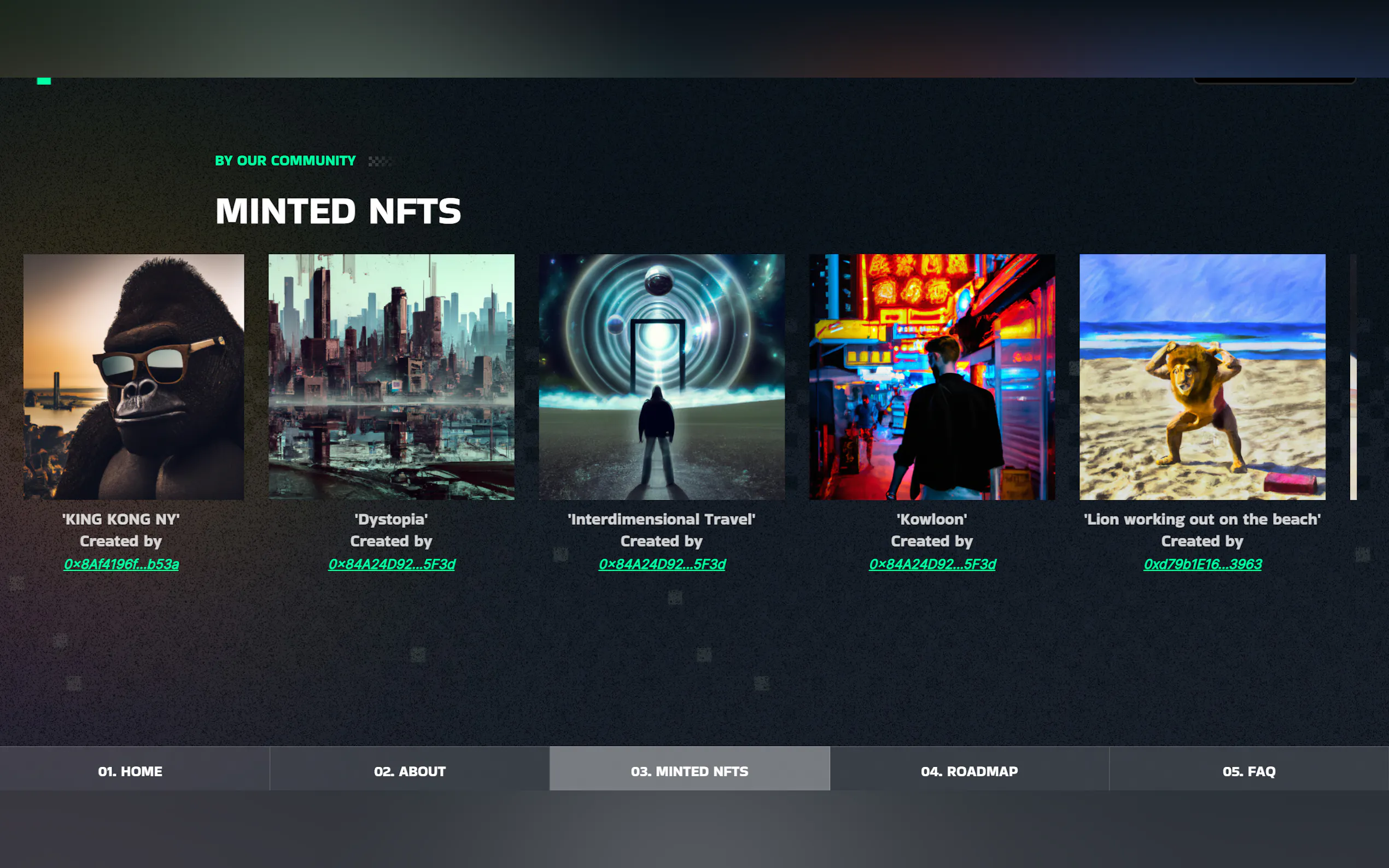Open creator address 0x8Af4196f...b53a
The image size is (1389, 868).
pyautogui.click(x=121, y=564)
